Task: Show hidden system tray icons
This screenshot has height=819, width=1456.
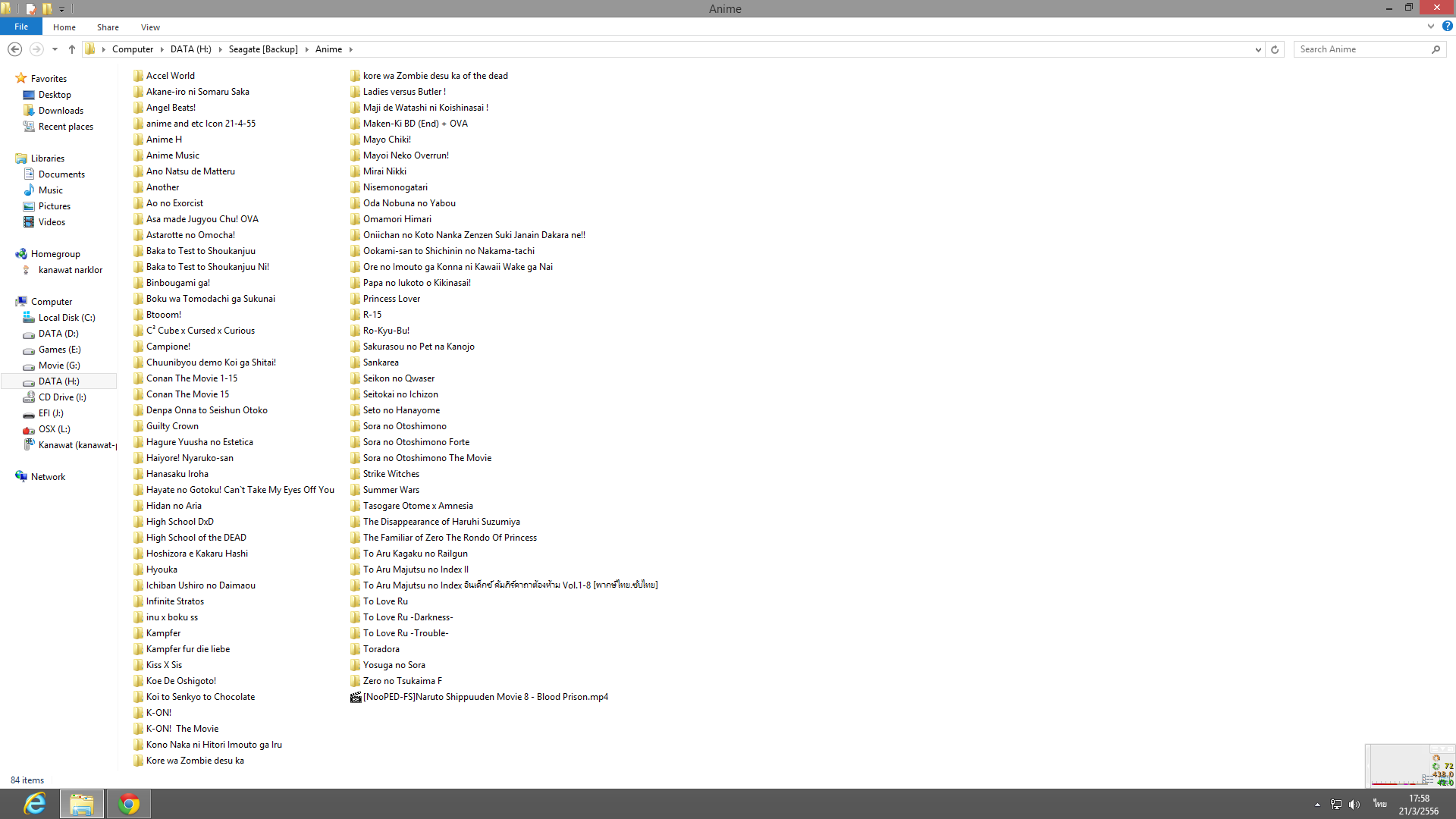Action: [1317, 805]
